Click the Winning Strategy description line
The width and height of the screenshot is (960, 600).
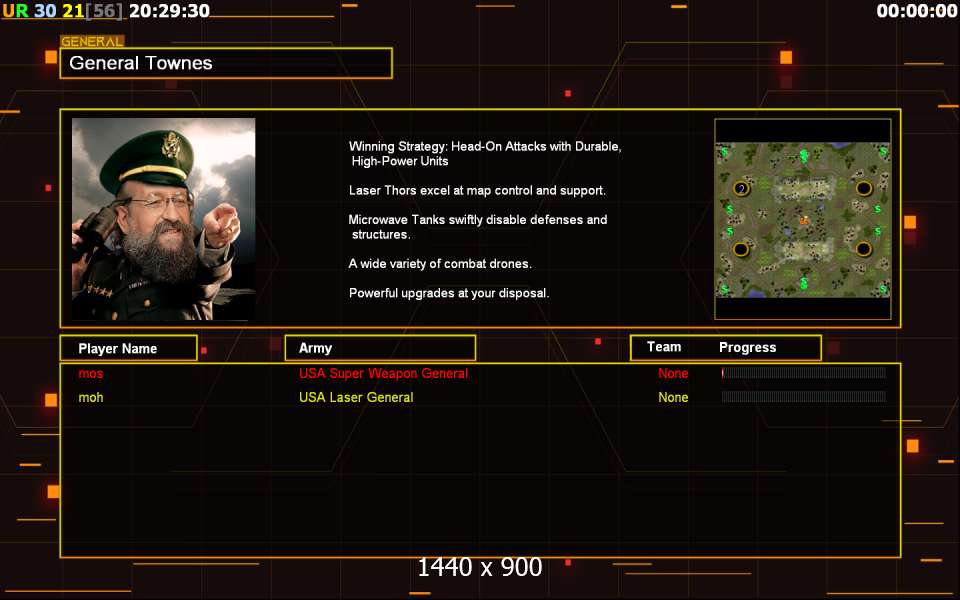[485, 154]
